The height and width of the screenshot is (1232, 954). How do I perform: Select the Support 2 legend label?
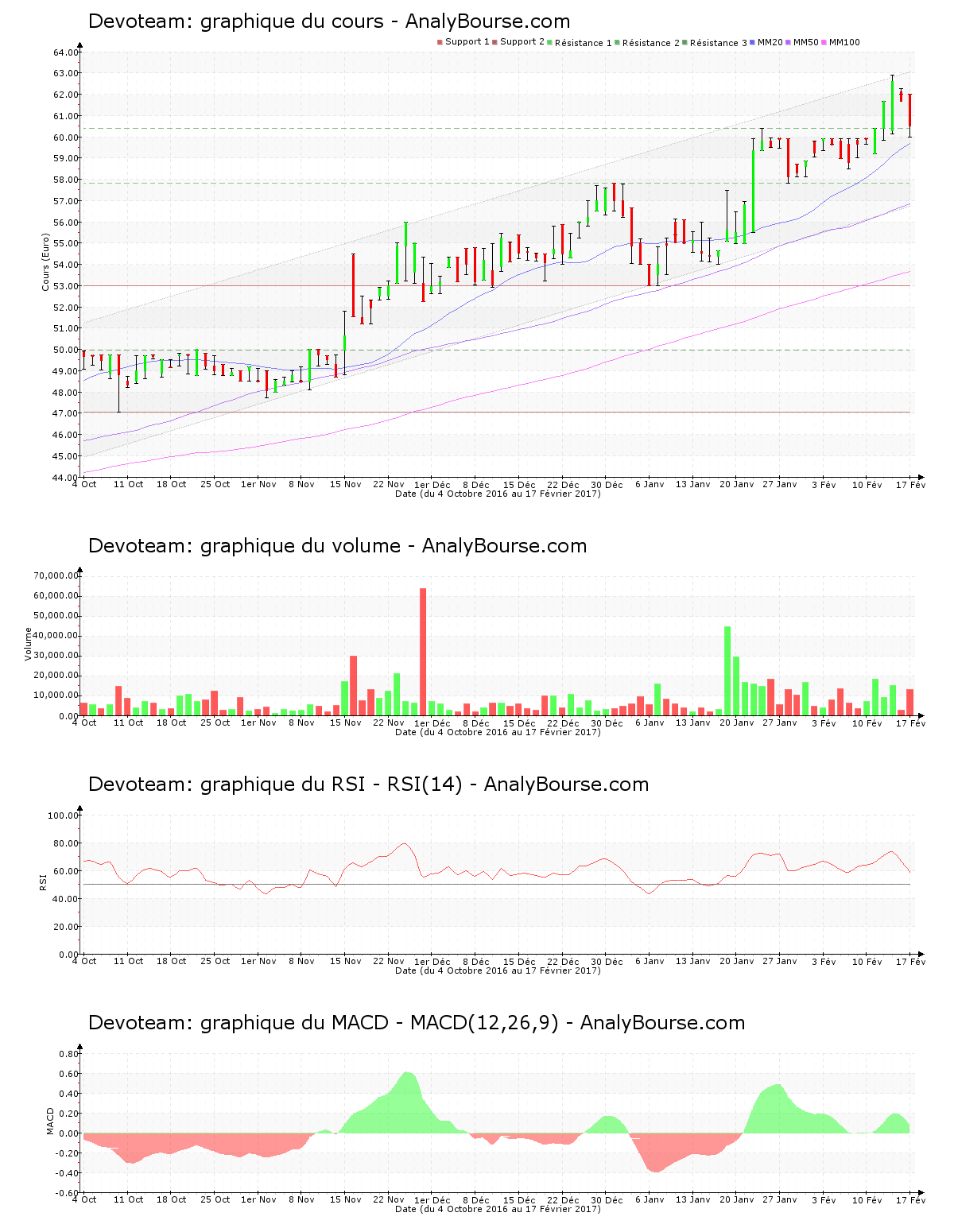click(522, 42)
